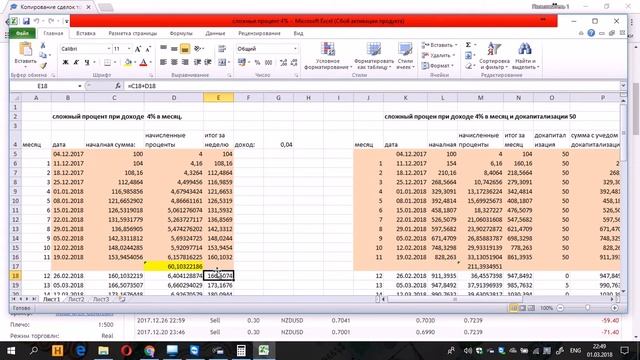Screen dimensions: 640x360
Task: Open Format as Table icon
Action: tap(373, 49)
